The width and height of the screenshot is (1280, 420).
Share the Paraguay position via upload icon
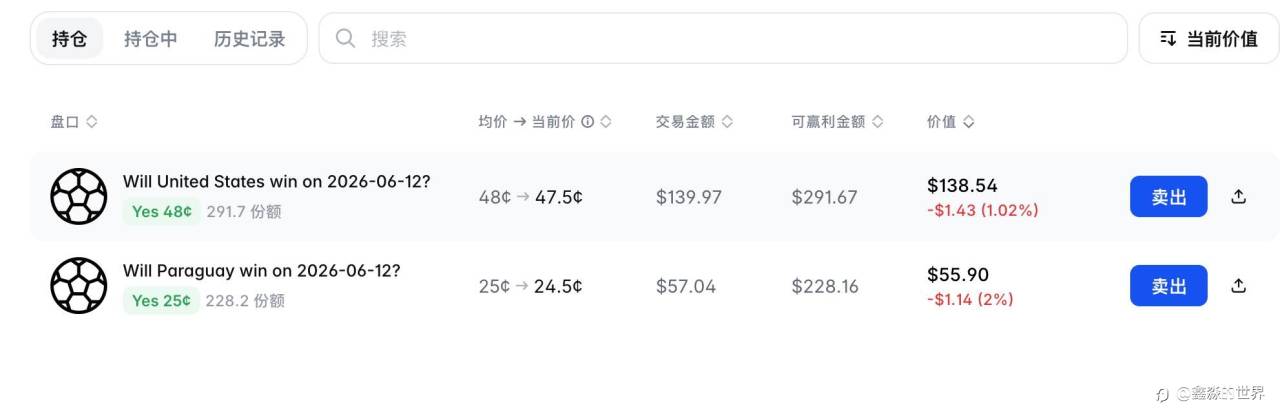pyautogui.click(x=1238, y=286)
